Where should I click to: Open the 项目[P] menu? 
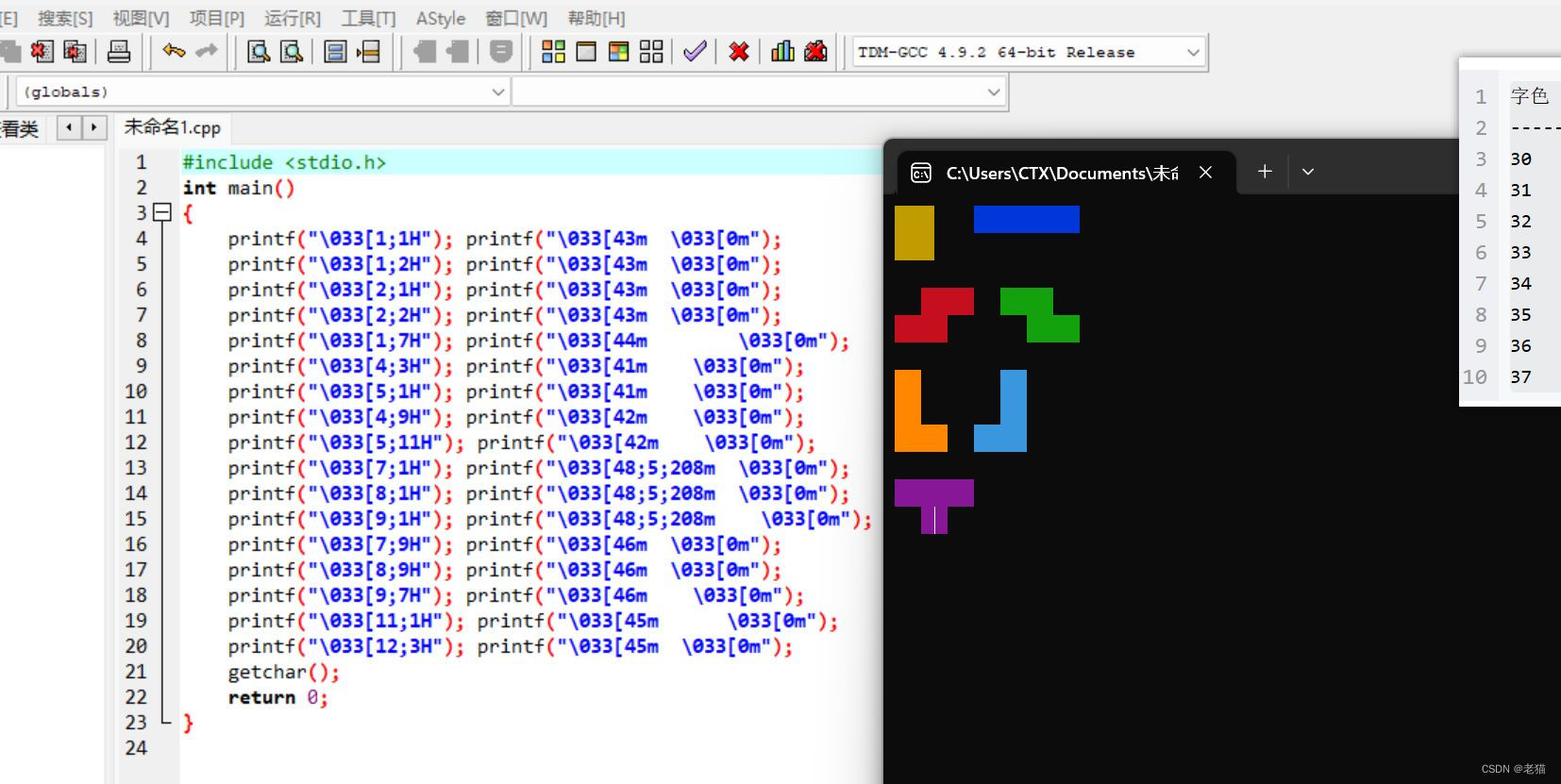217,18
